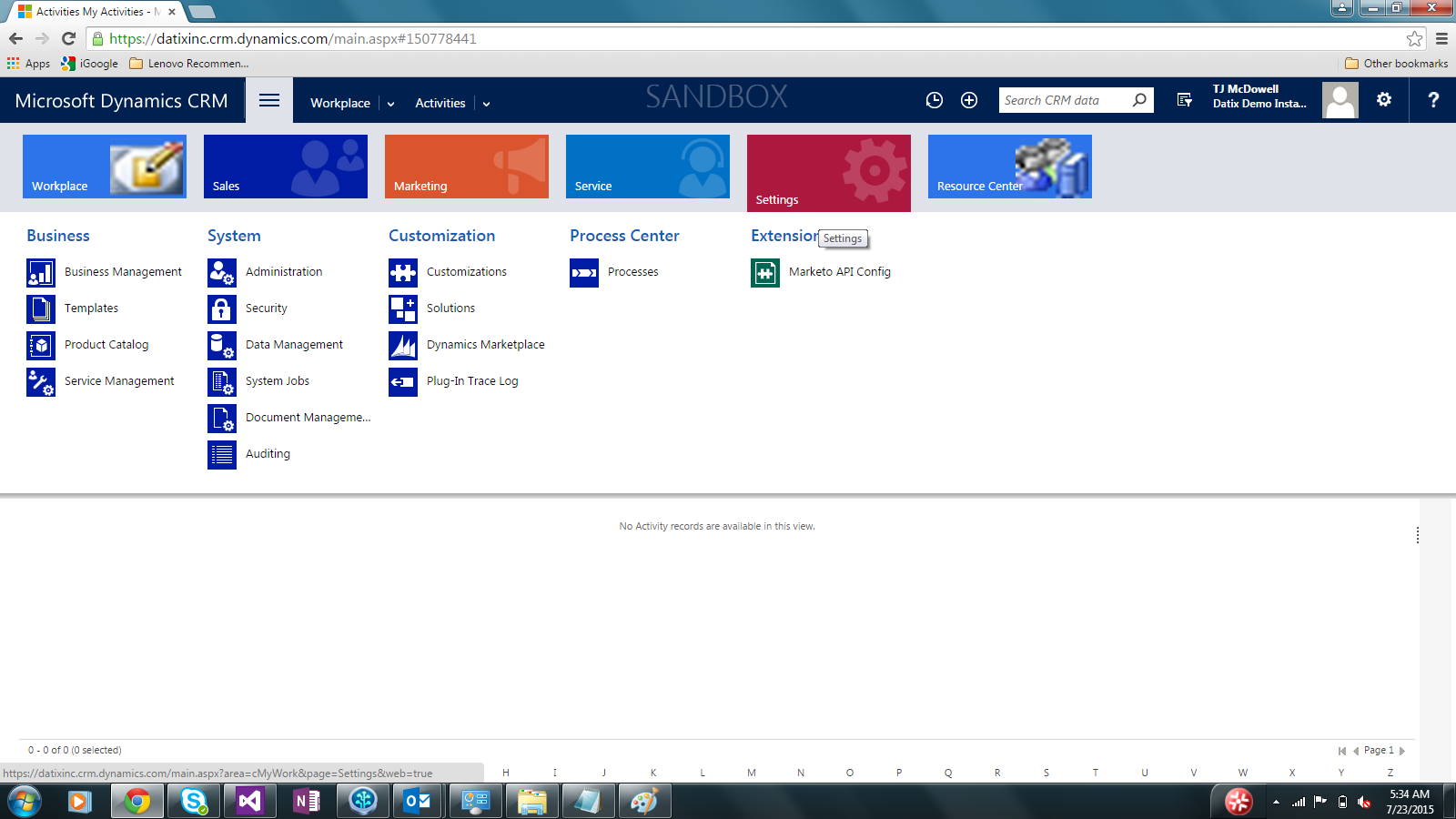Viewport: 1456px width, 819px height.
Task: Open the Auditing link
Action: [268, 454]
